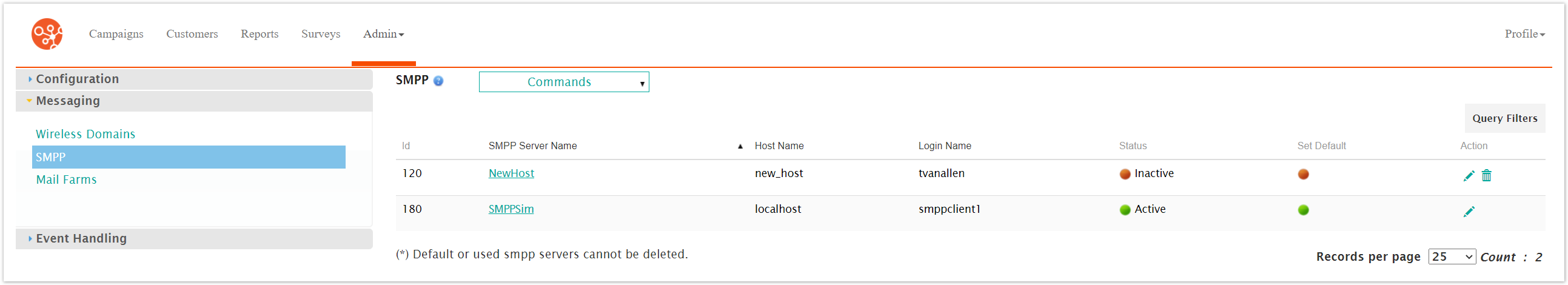Image resolution: width=1568 pixels, height=285 pixels.
Task: Open the NewHost server link
Action: (x=511, y=173)
